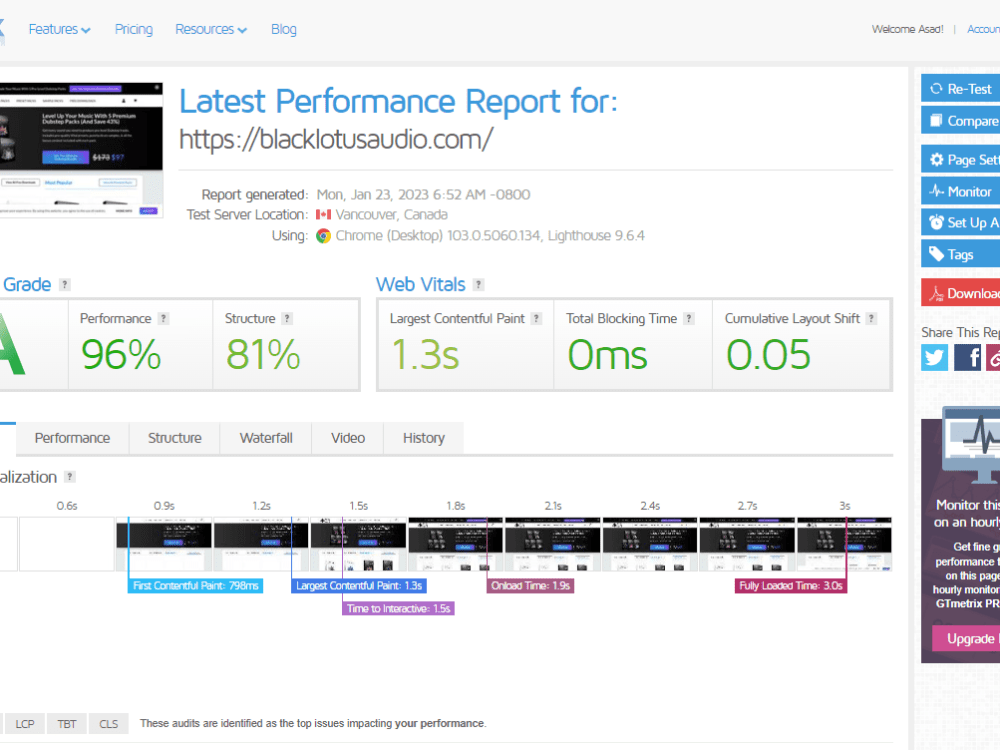Click the filmstrip frame under 0.9s
Screen dimensions: 1000x750
164,544
